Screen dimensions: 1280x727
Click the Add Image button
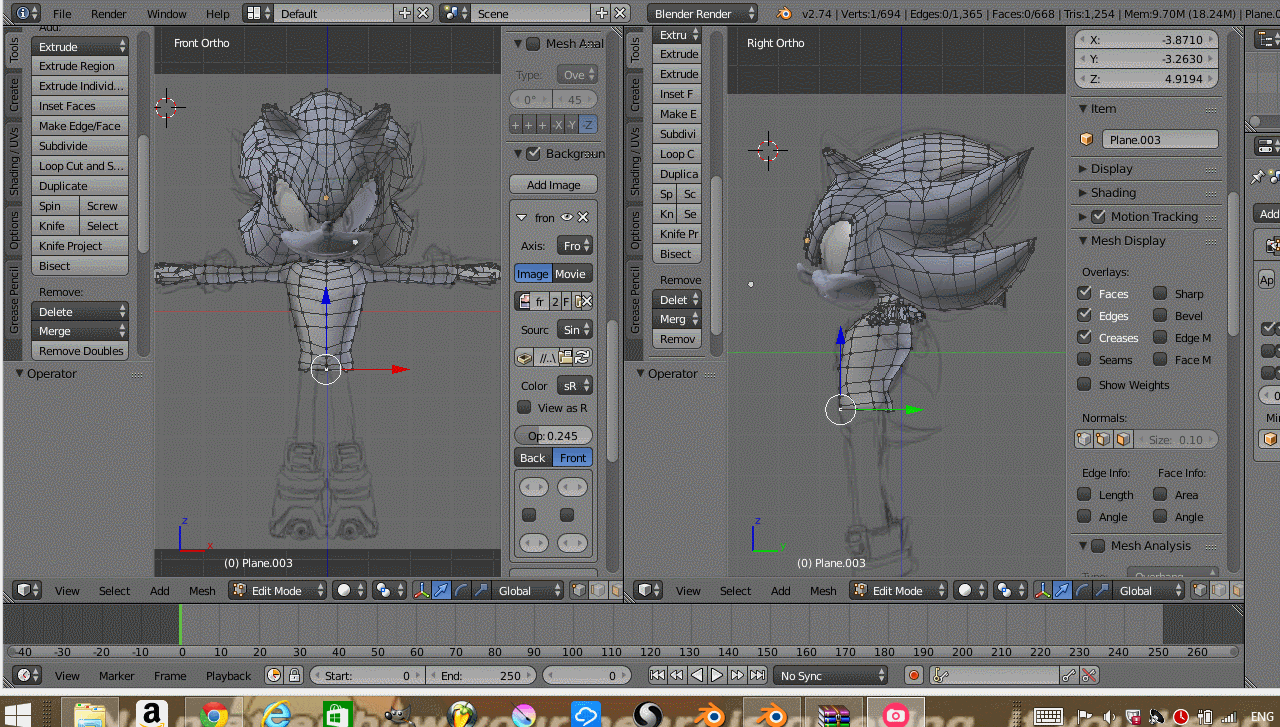tap(553, 184)
